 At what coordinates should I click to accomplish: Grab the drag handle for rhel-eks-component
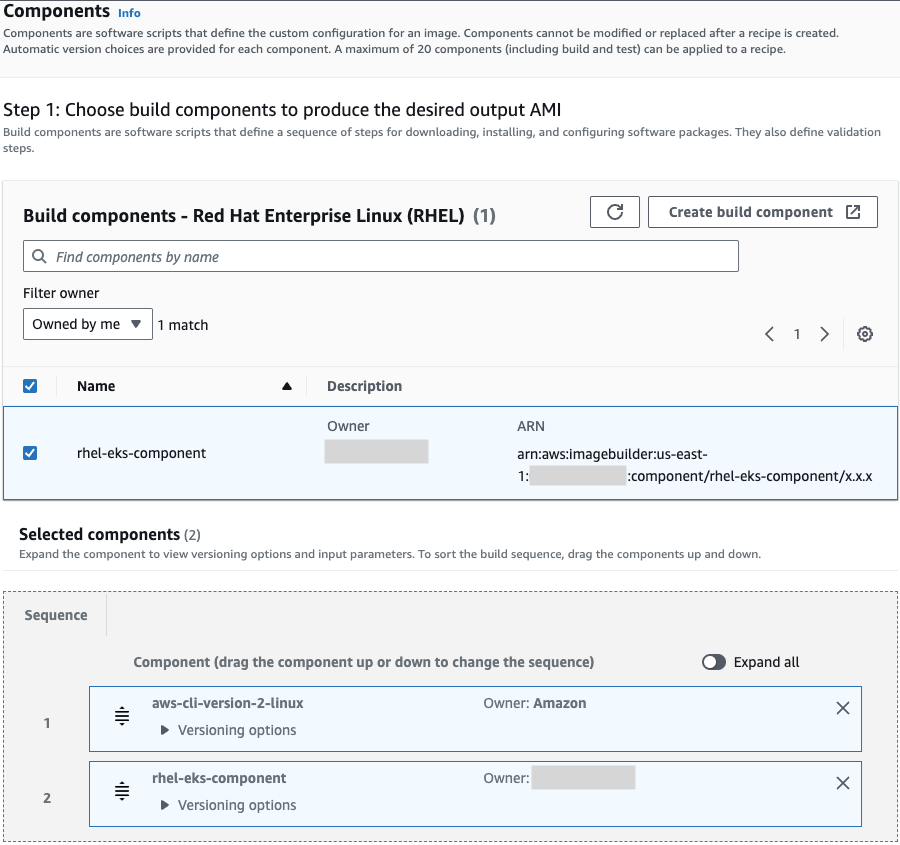[x=122, y=791]
